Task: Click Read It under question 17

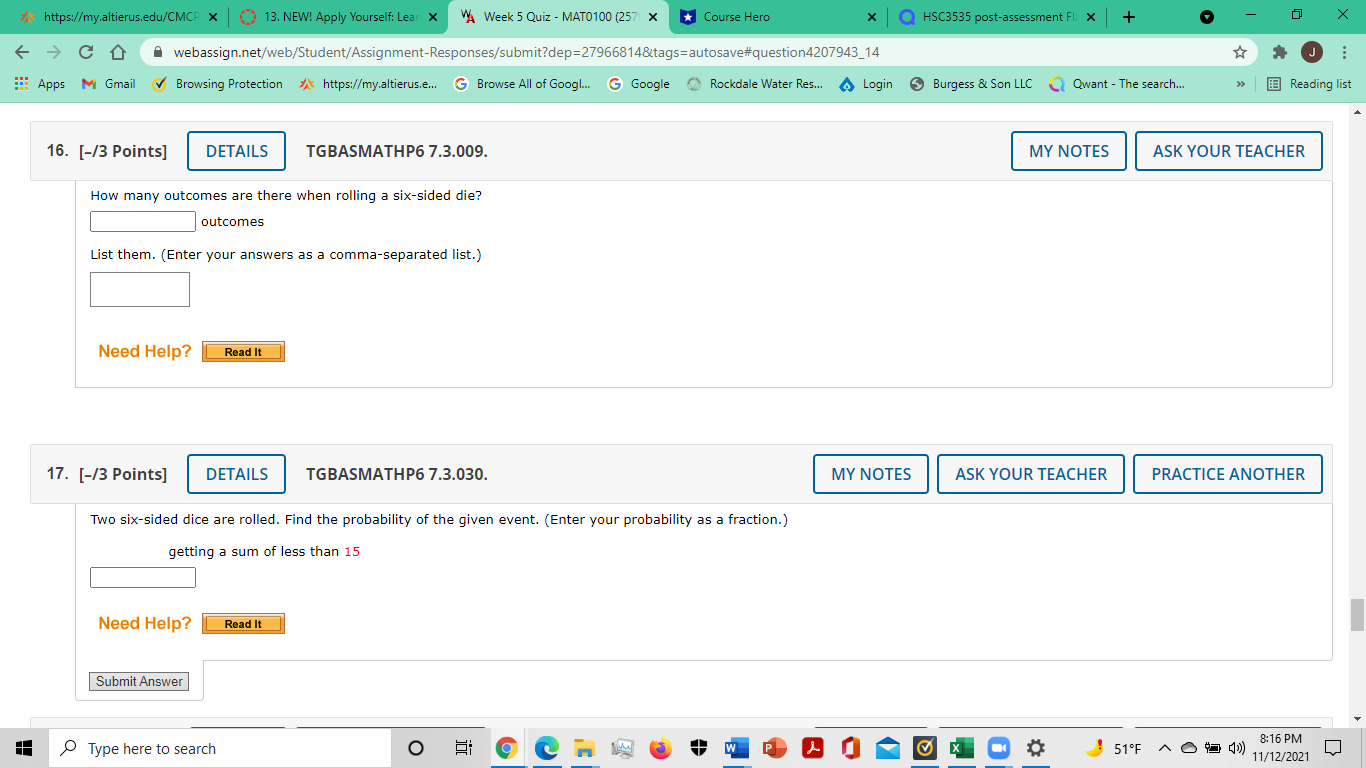Action: pyautogui.click(x=243, y=624)
